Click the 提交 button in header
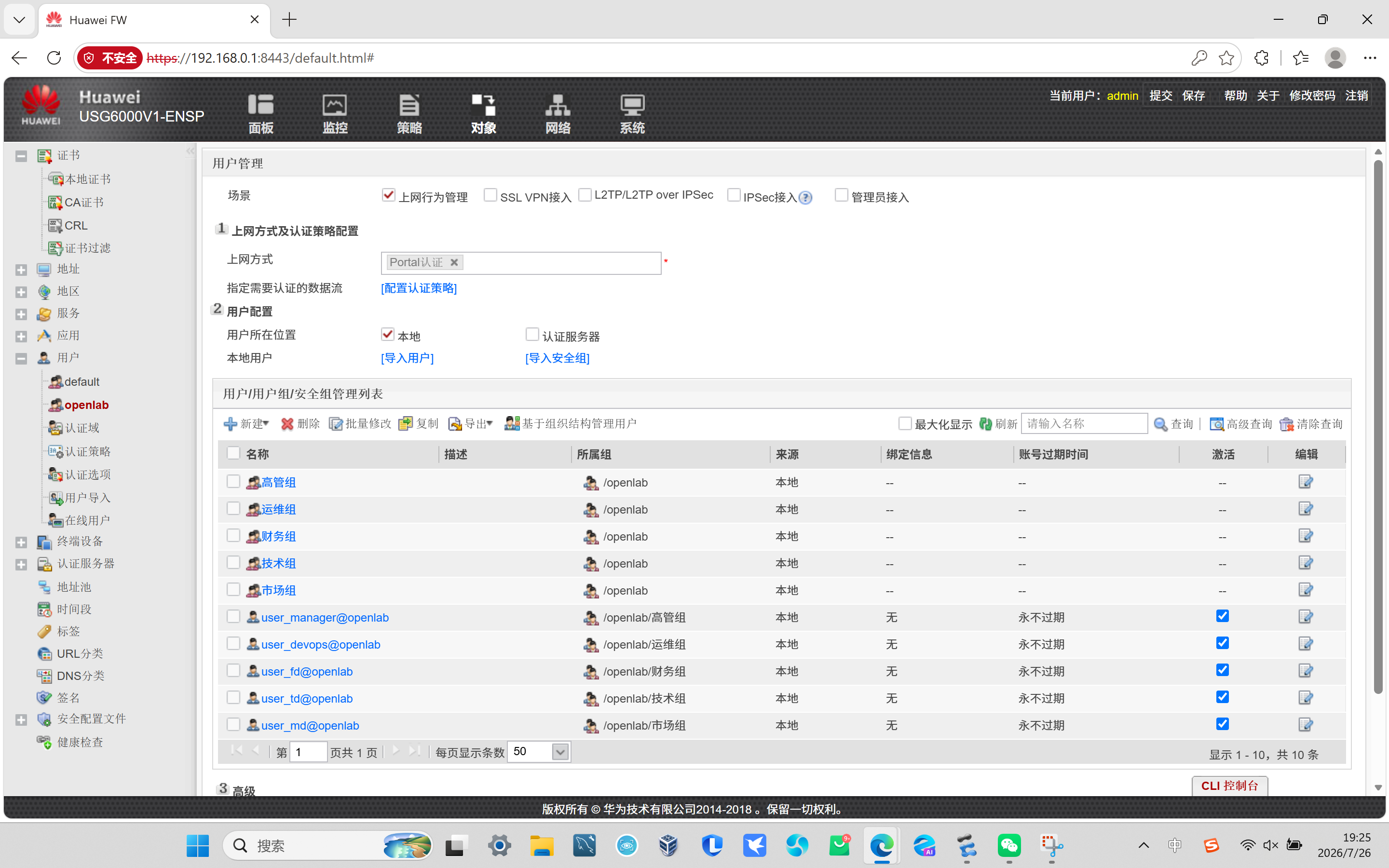 [1160, 95]
